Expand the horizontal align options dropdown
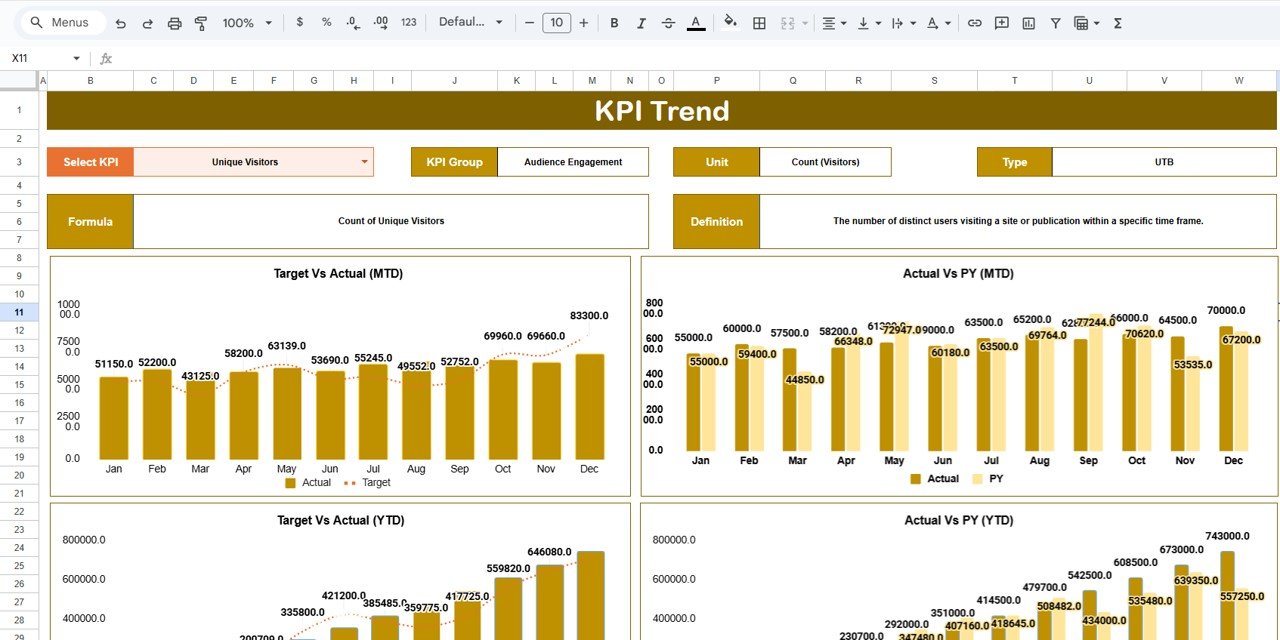This screenshot has height=640, width=1280. coord(844,22)
